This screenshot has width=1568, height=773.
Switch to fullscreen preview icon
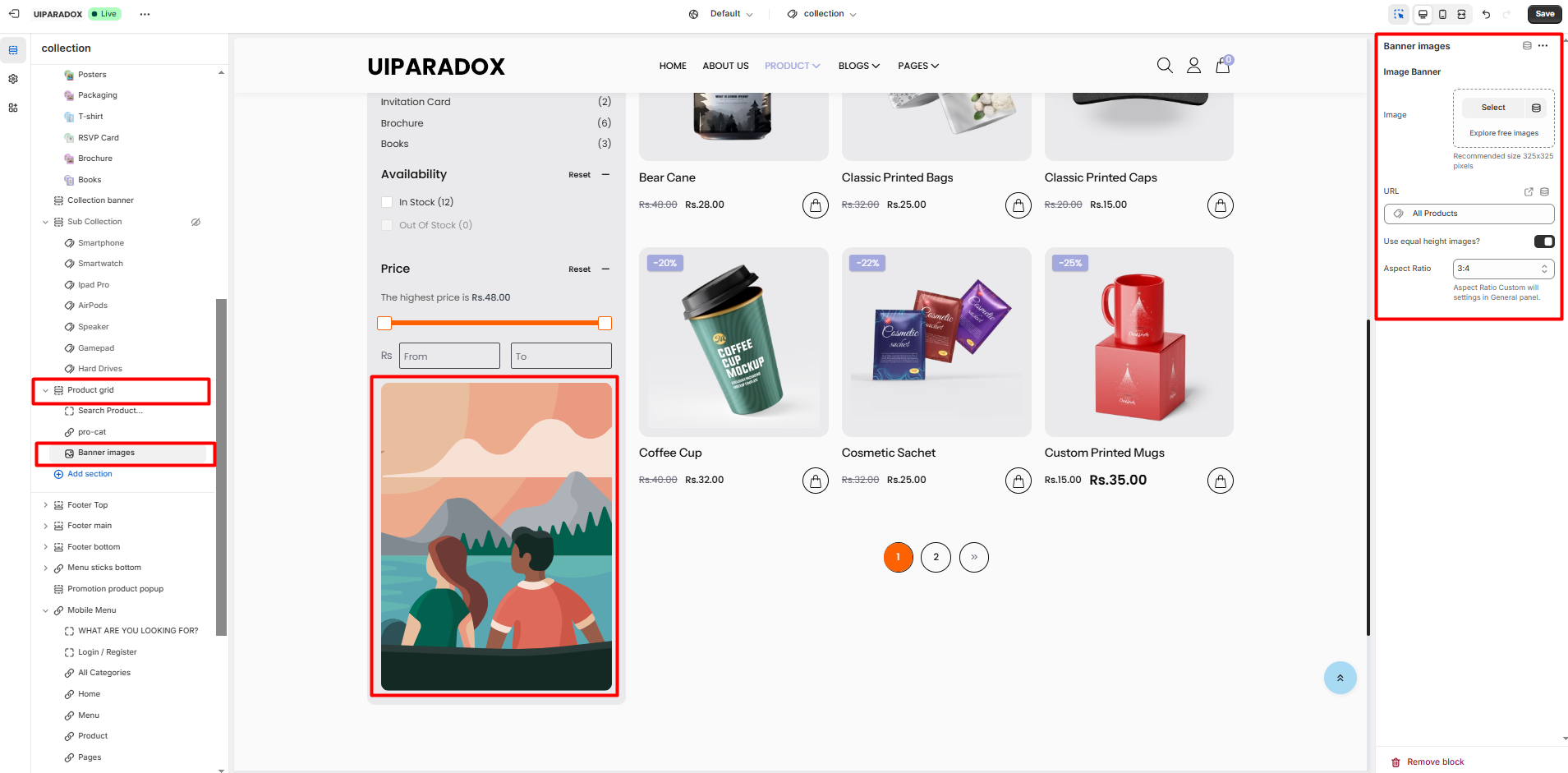1462,14
